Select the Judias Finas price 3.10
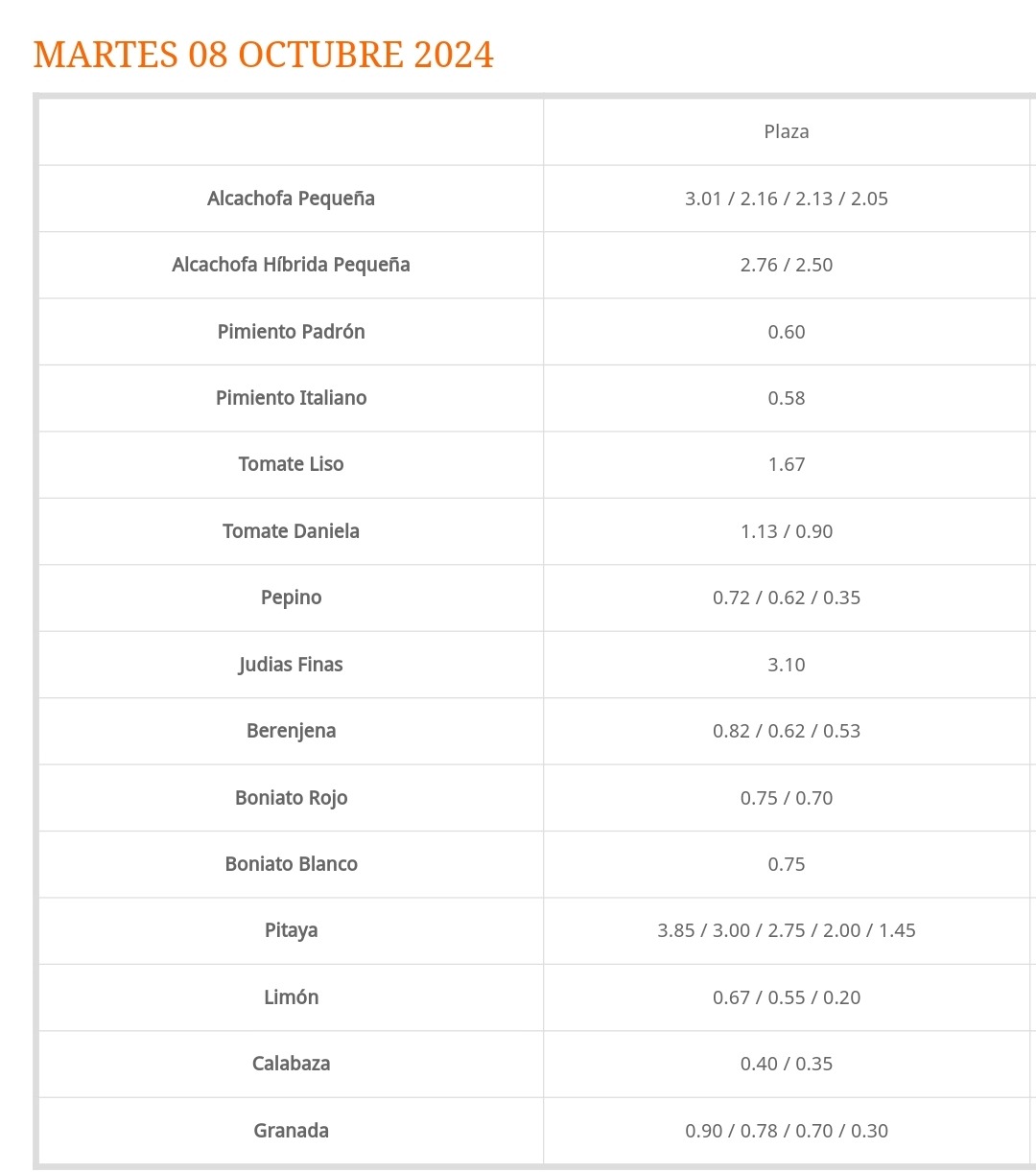 [x=787, y=665]
